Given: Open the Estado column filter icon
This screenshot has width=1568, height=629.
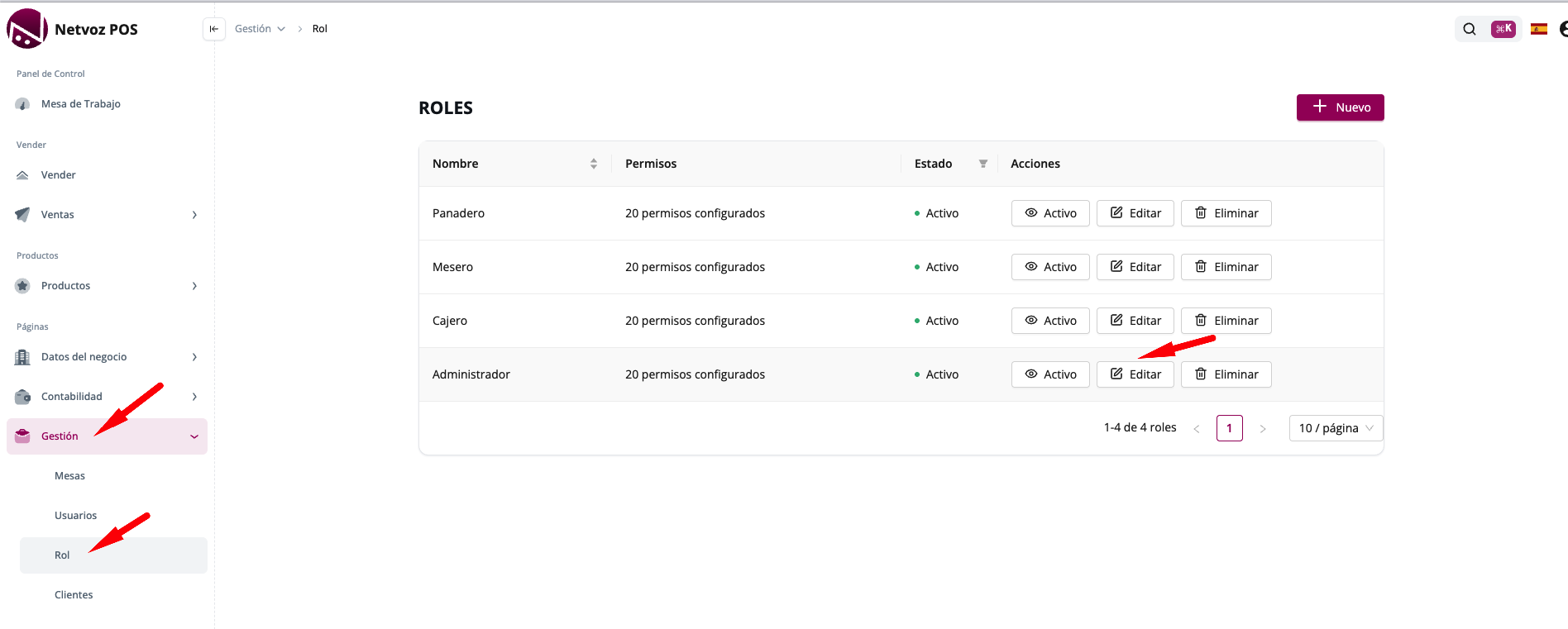Looking at the screenshot, I should [982, 164].
